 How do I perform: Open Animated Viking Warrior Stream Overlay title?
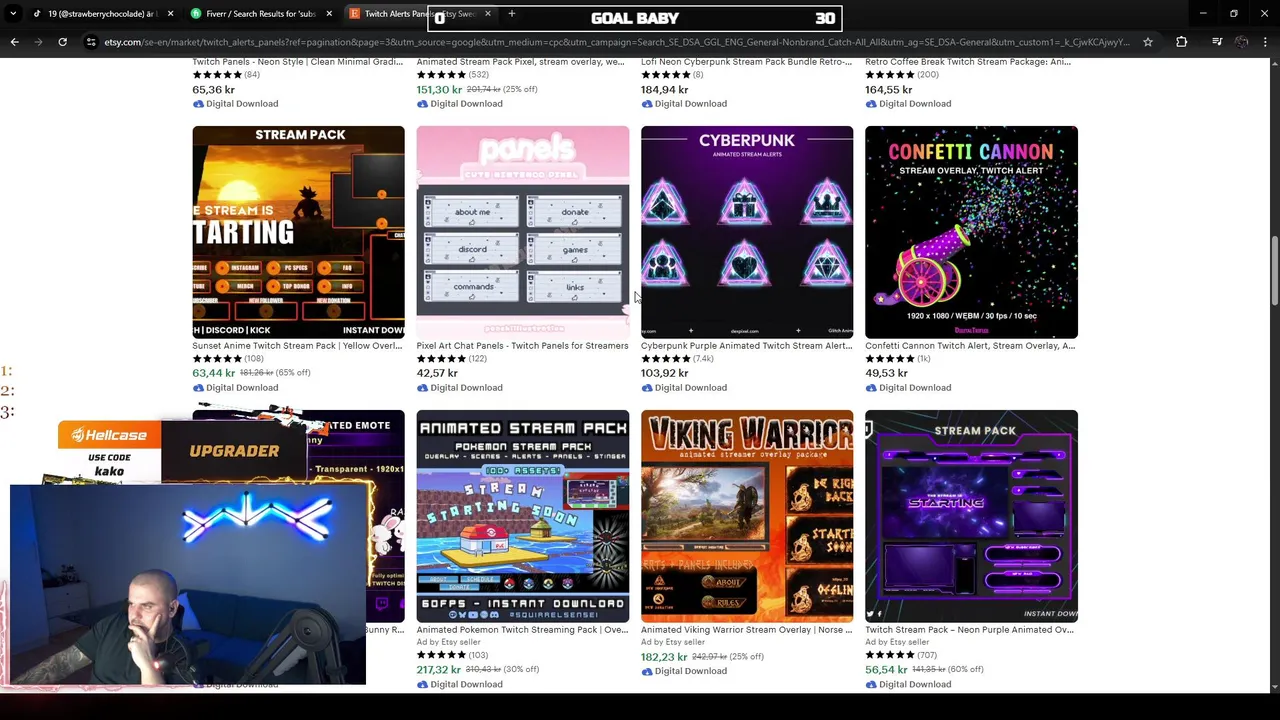pos(746,630)
